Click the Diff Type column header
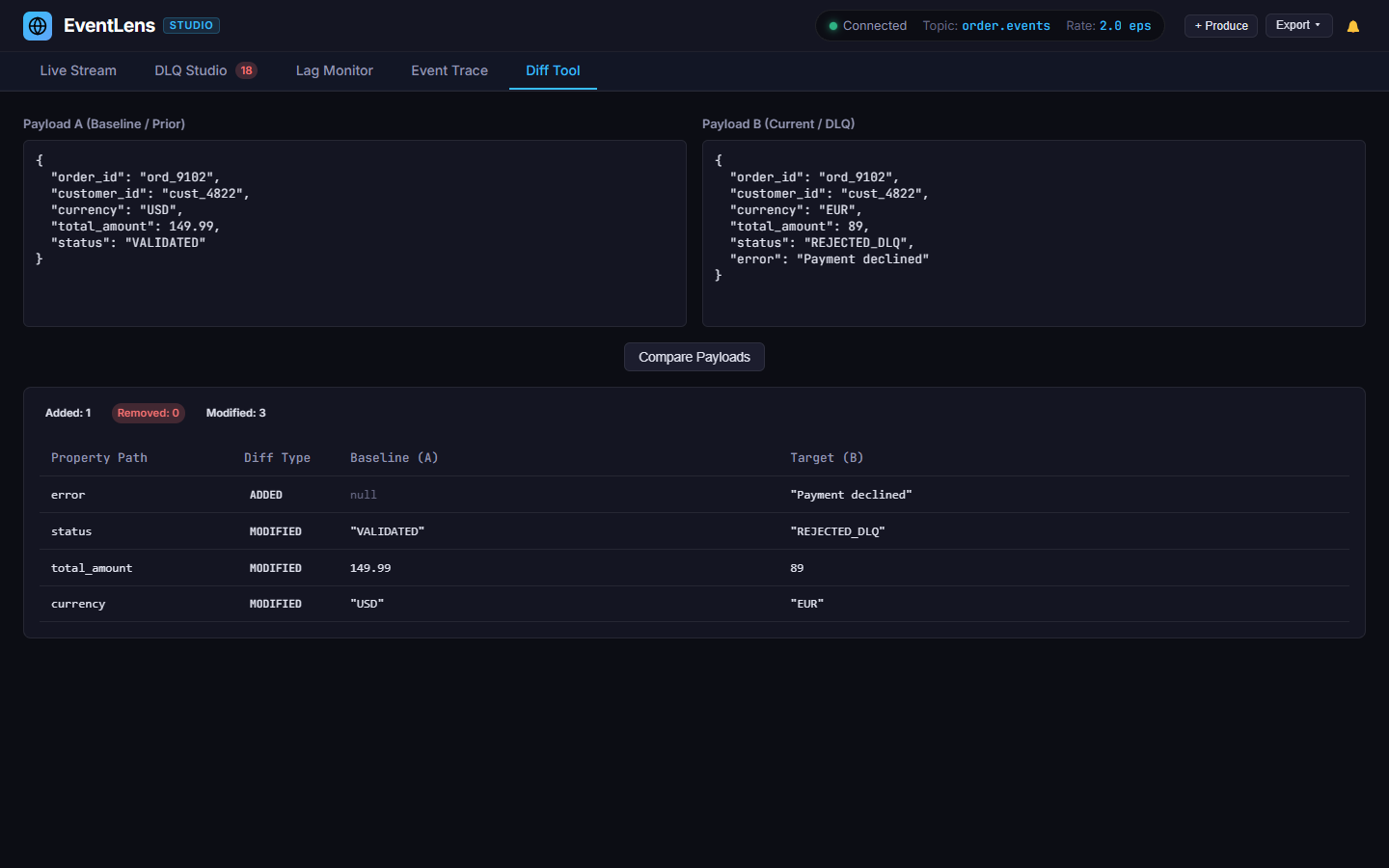 point(277,458)
